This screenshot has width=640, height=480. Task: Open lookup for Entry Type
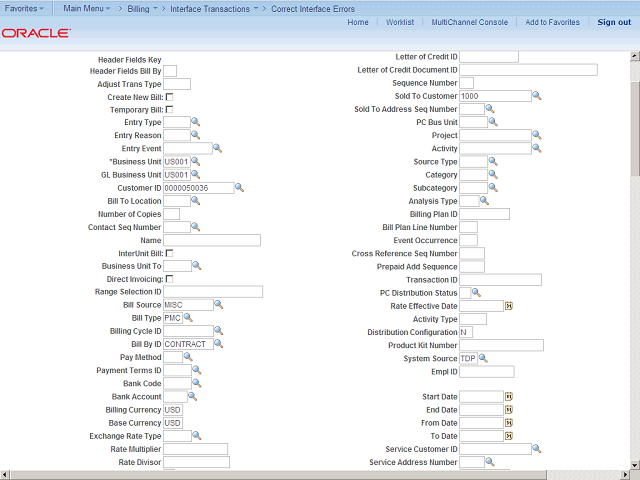196,122
